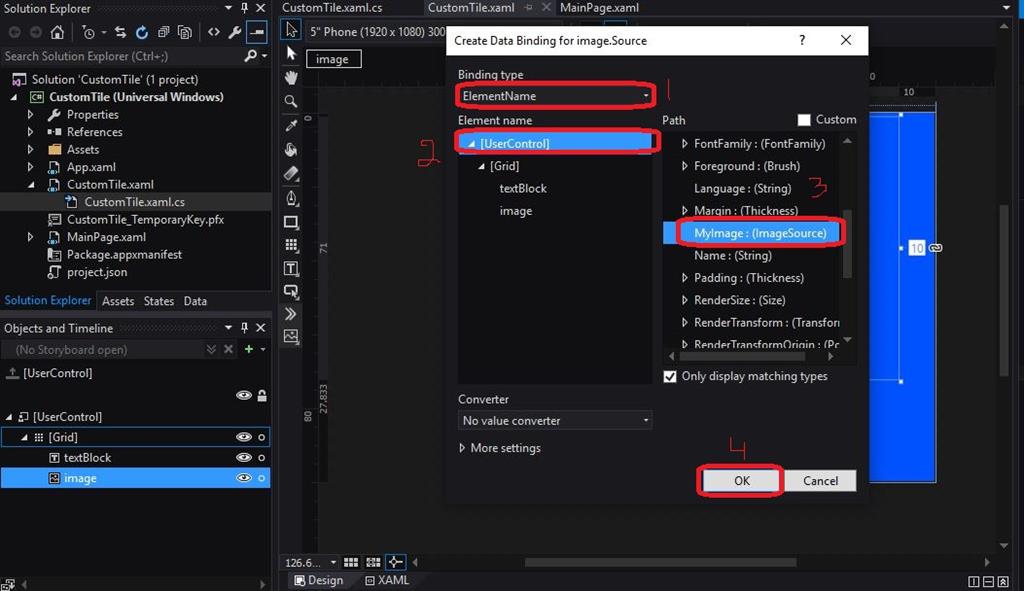Click the Show All Files icon

(x=185, y=32)
